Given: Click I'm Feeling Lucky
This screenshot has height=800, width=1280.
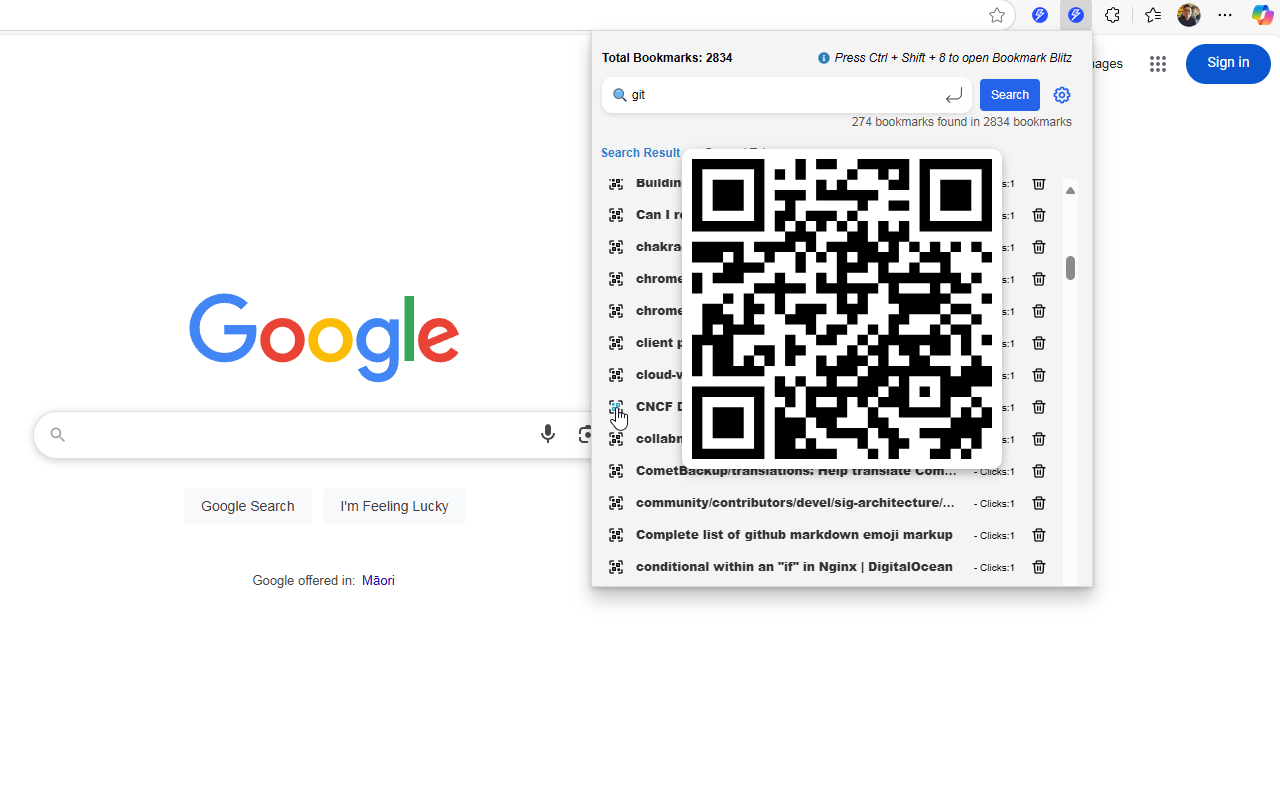Looking at the screenshot, I should [394, 506].
